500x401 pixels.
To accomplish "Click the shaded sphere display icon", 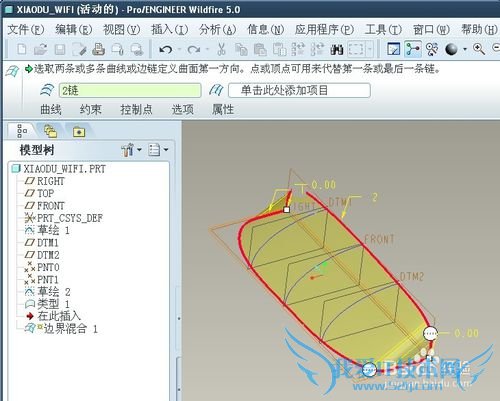I will [451, 50].
